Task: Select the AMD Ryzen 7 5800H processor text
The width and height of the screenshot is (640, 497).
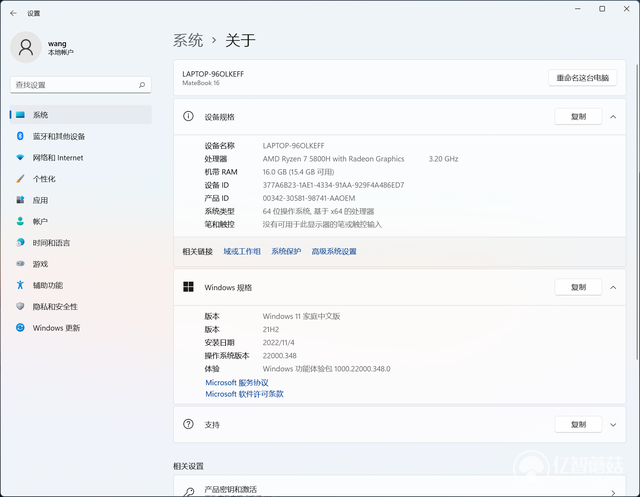Action: (x=333, y=159)
